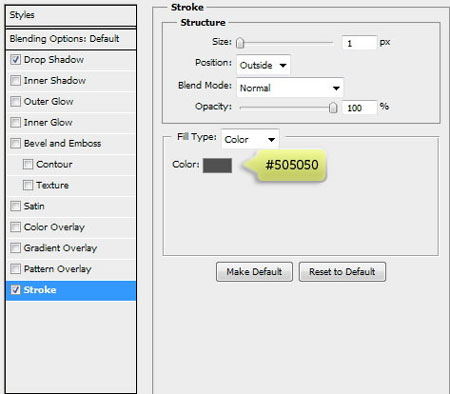This screenshot has width=450, height=394.
Task: Toggle the Drop Shadow checkbox
Action: click(15, 60)
